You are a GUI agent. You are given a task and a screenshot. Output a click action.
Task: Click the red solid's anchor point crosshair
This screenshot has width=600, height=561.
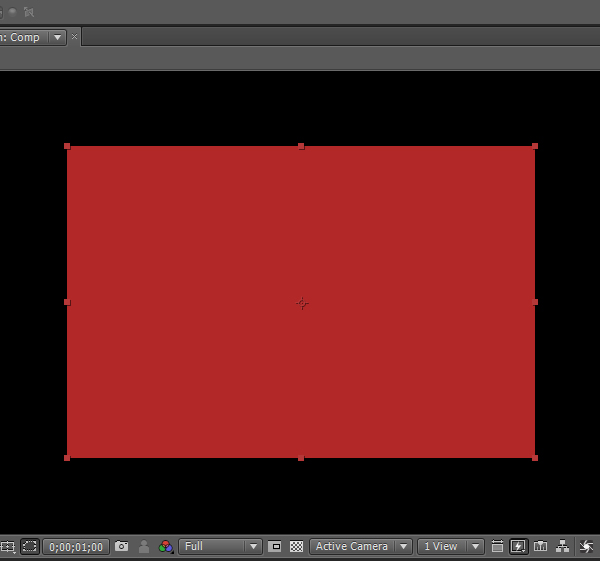(x=302, y=303)
